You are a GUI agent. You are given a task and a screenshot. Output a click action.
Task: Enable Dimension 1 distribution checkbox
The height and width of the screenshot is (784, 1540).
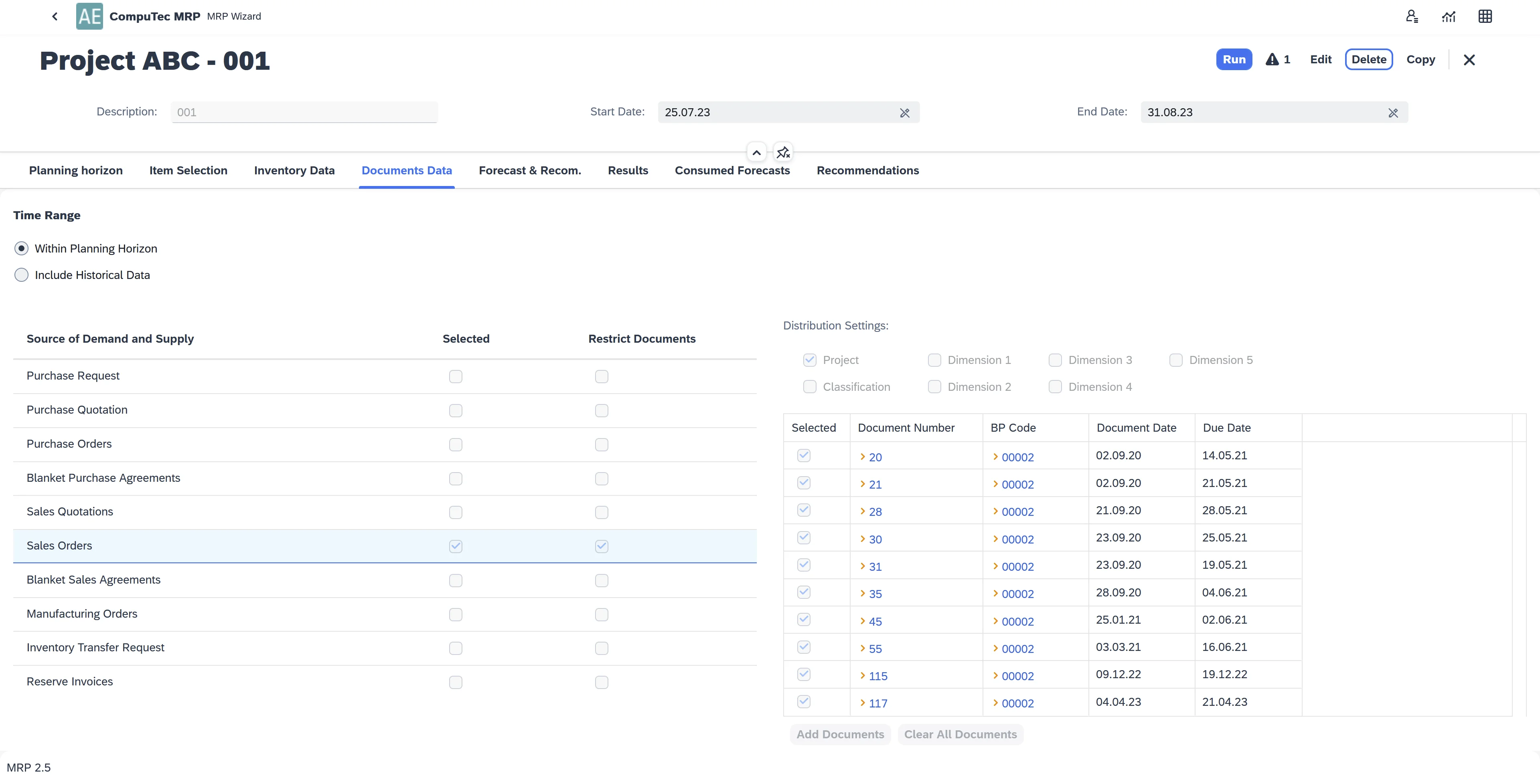pos(934,360)
